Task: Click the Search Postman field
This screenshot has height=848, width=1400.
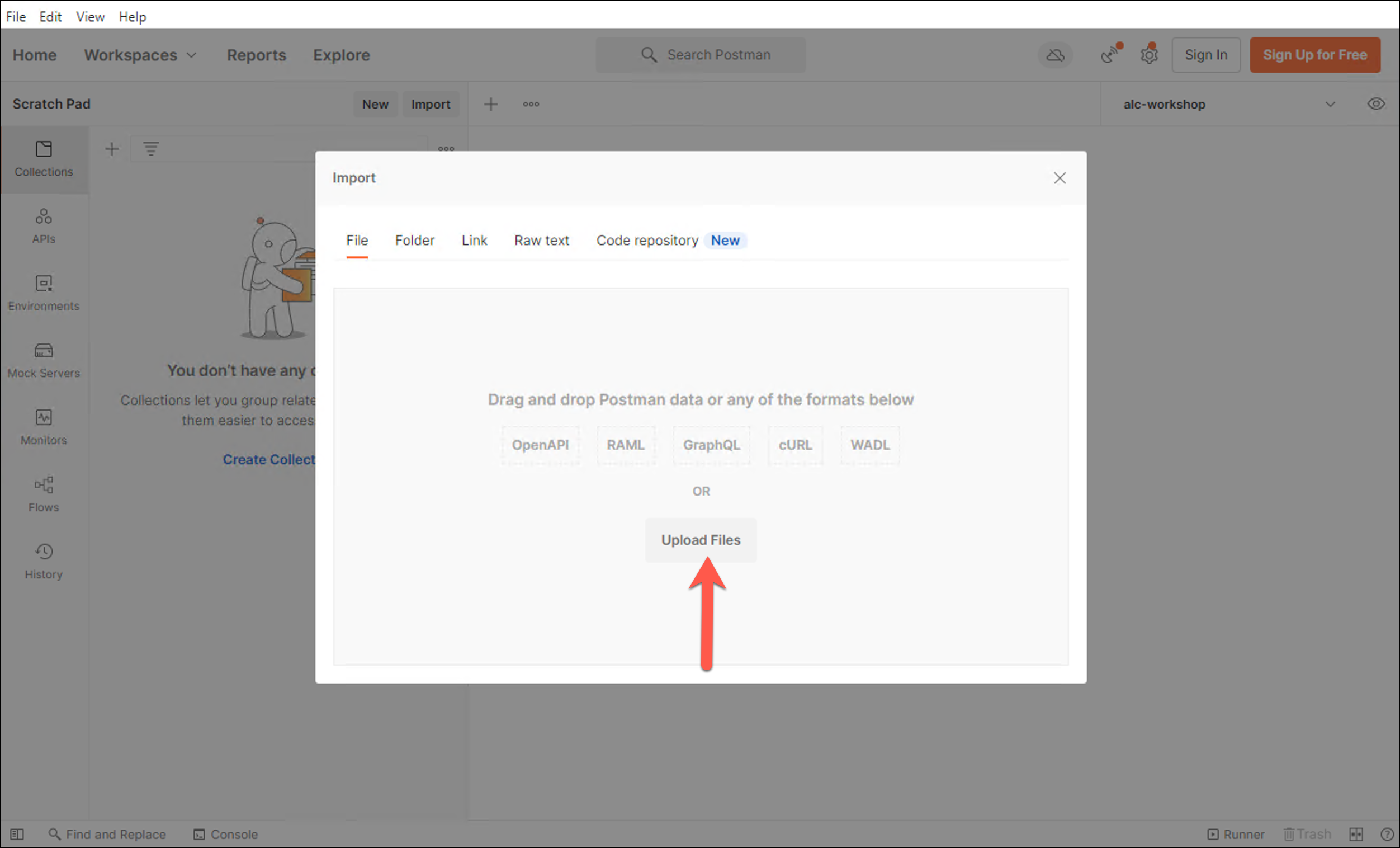Action: pyautogui.click(x=701, y=55)
